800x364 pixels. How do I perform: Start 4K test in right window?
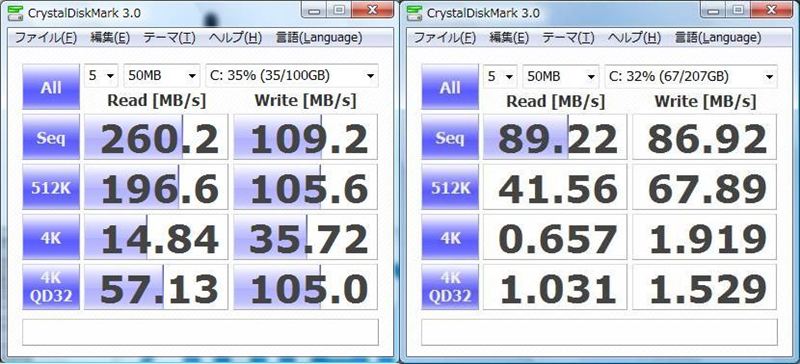click(x=450, y=237)
